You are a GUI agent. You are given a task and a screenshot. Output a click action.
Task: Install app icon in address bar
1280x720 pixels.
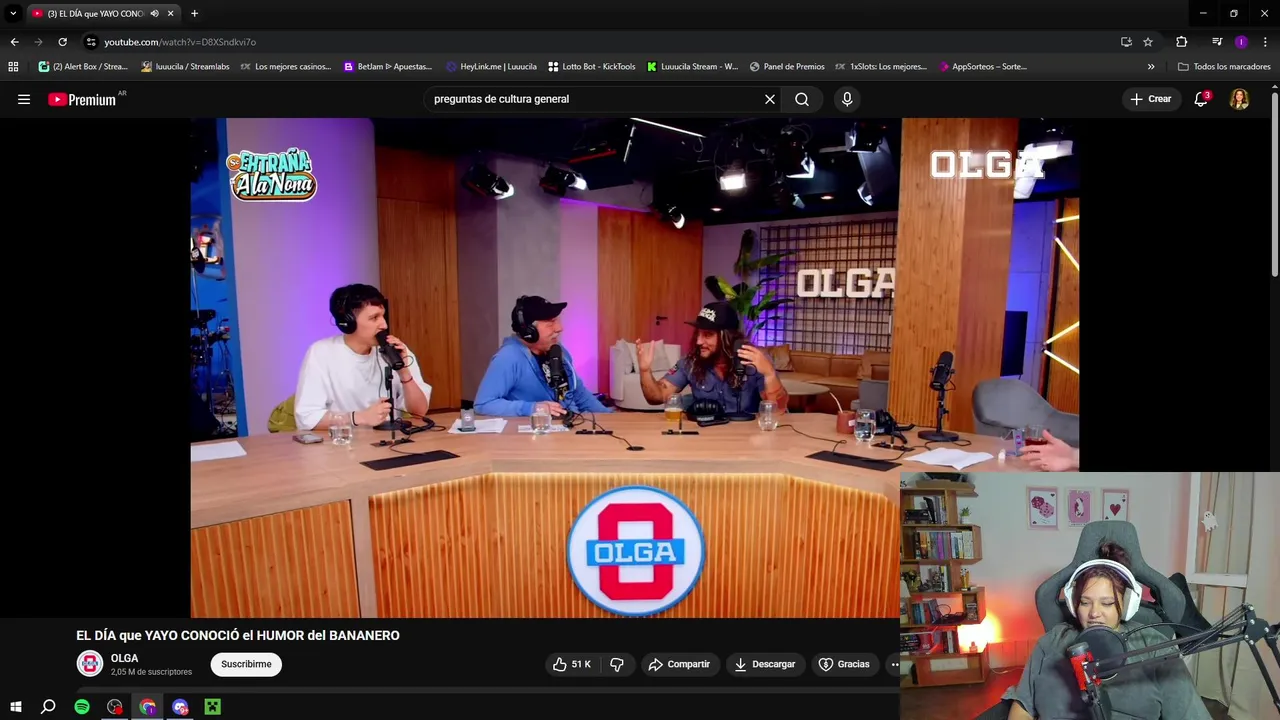[1126, 42]
